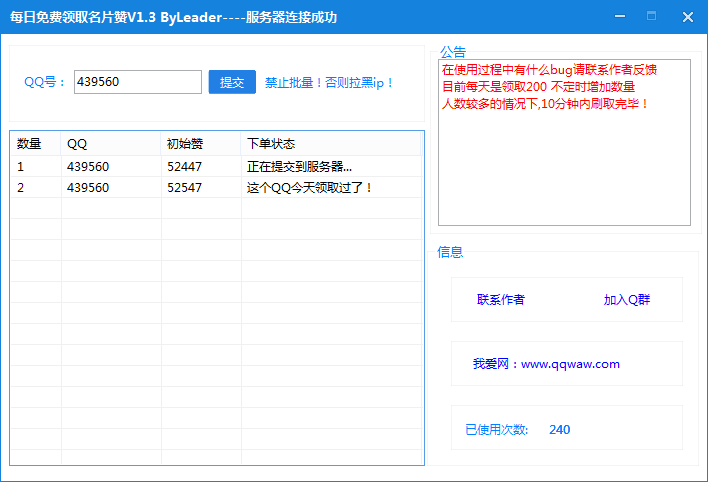Click the 52547 initial likes cell

(x=184, y=187)
